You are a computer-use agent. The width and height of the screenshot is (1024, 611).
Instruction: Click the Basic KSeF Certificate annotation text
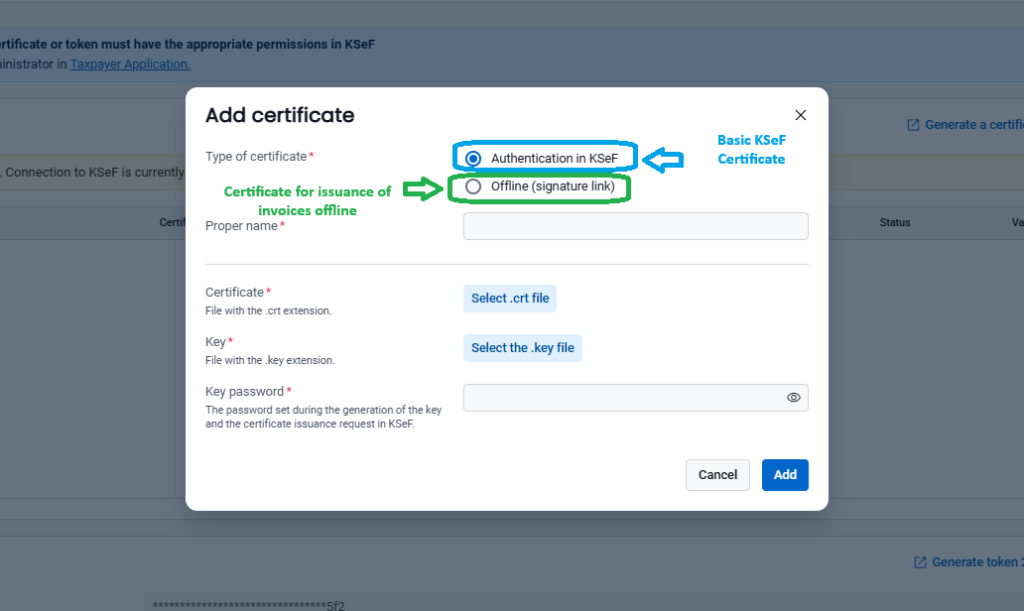(751, 150)
